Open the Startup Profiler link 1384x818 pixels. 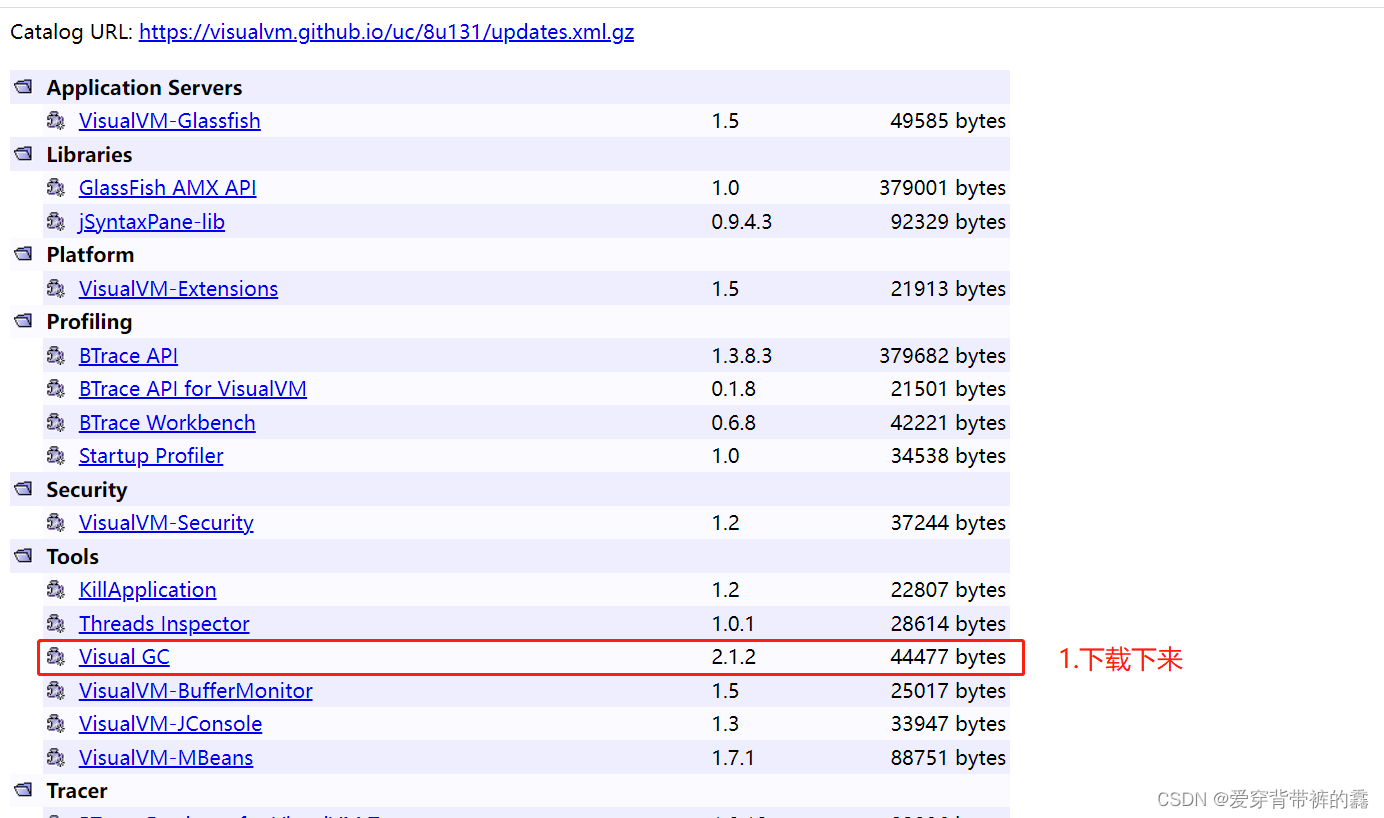151,456
